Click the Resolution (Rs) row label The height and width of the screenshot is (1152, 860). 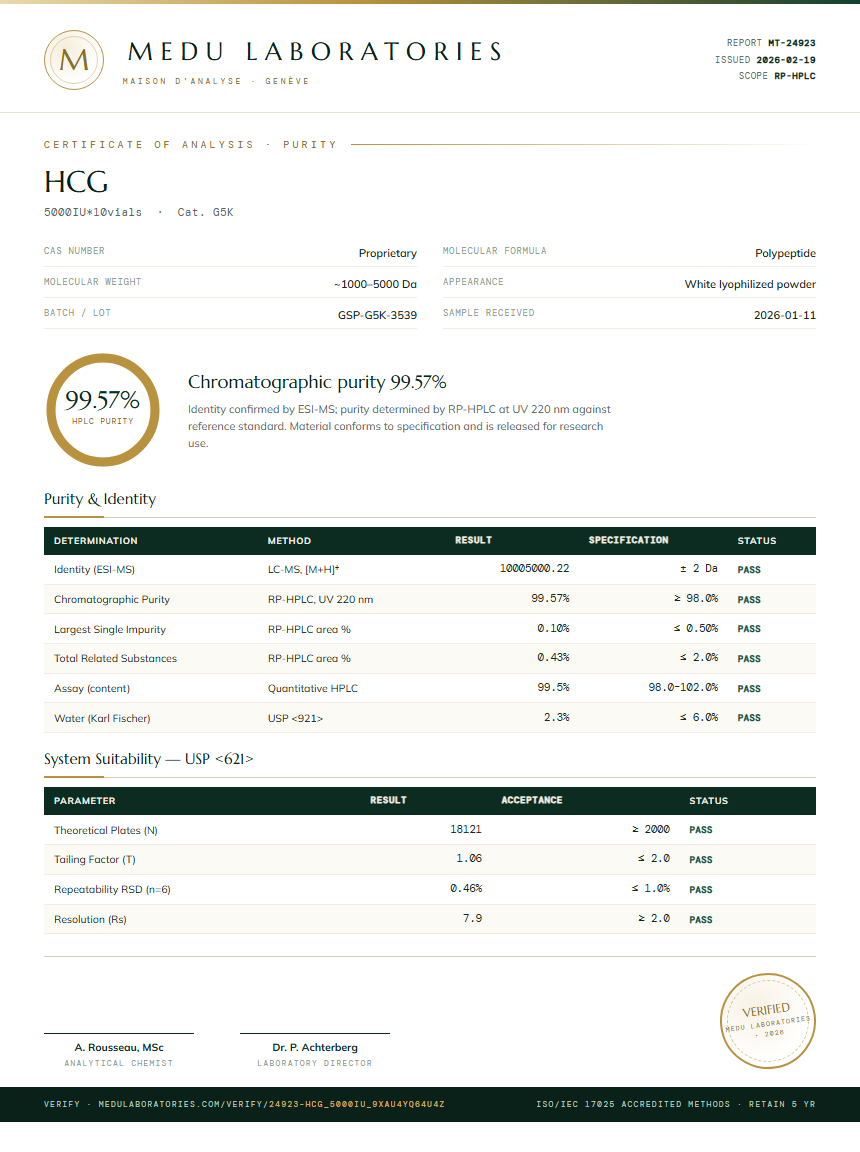point(90,920)
